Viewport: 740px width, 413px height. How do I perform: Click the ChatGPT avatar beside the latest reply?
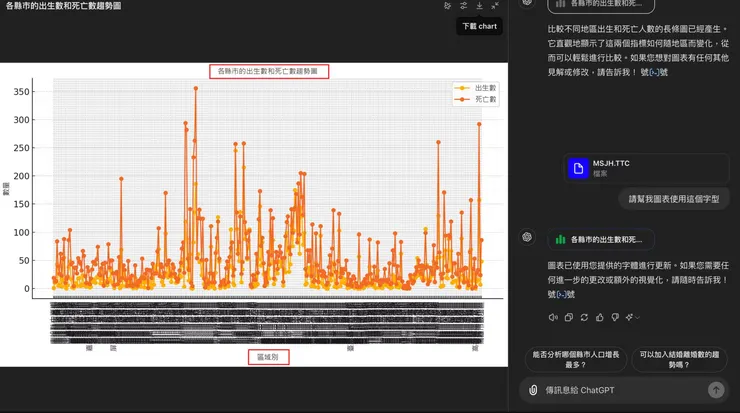coord(527,236)
